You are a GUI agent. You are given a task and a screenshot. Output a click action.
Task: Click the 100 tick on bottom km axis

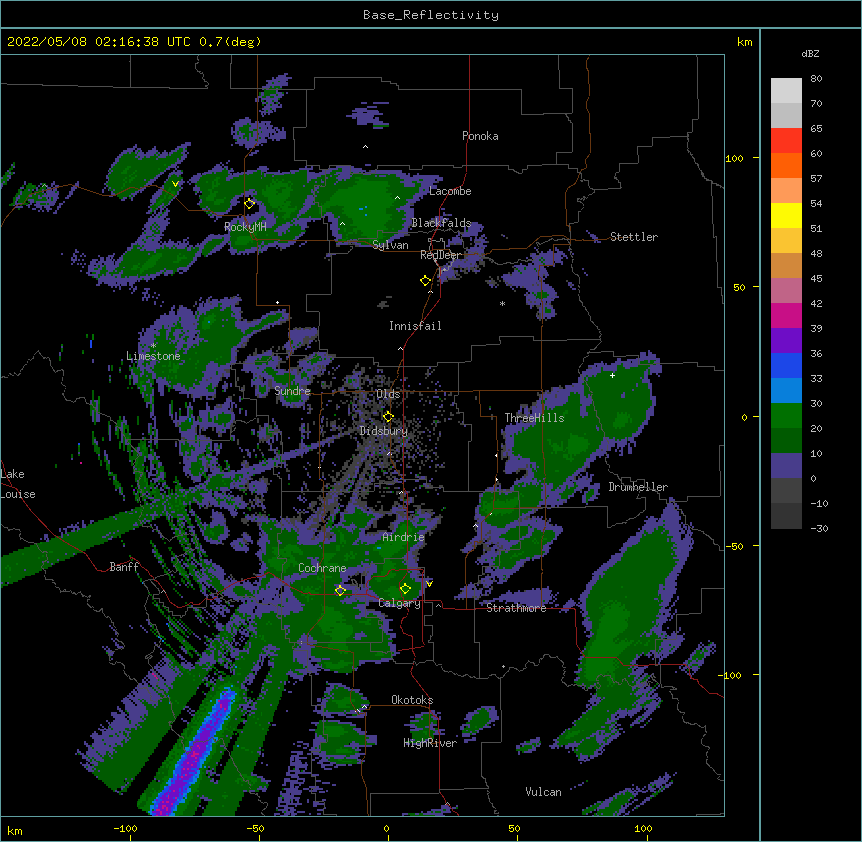pos(643,828)
